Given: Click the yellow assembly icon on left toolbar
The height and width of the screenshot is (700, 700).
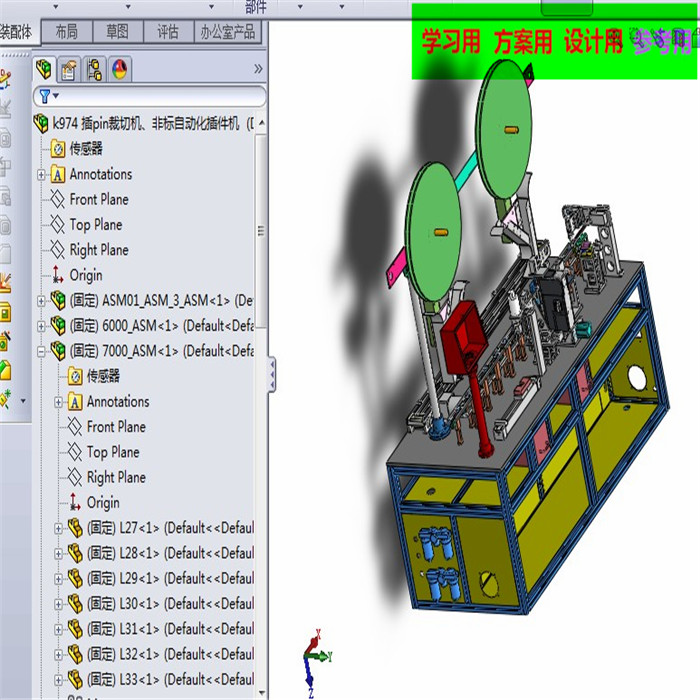Looking at the screenshot, I should tap(5, 312).
